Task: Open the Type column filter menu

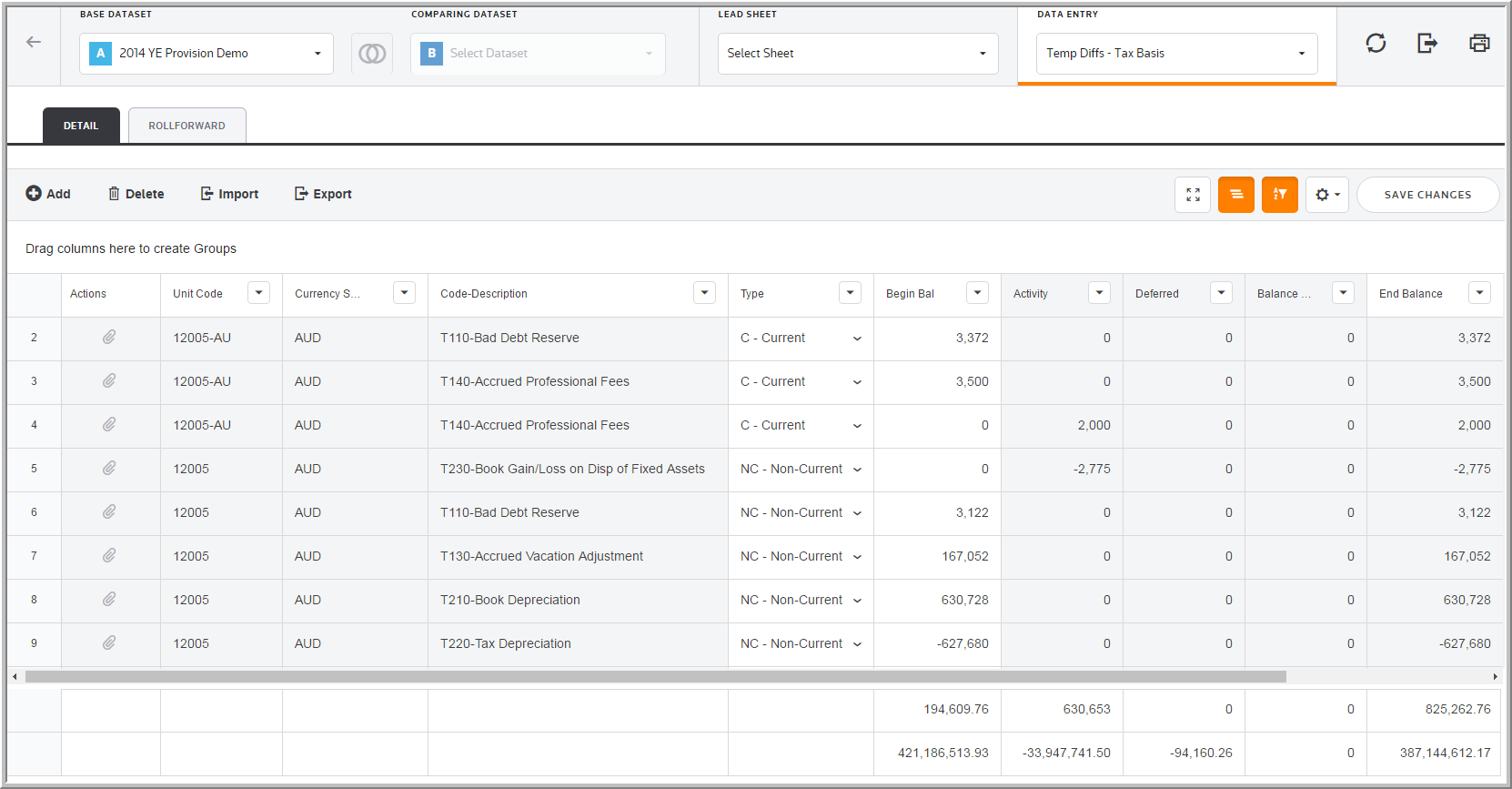Action: [x=851, y=293]
